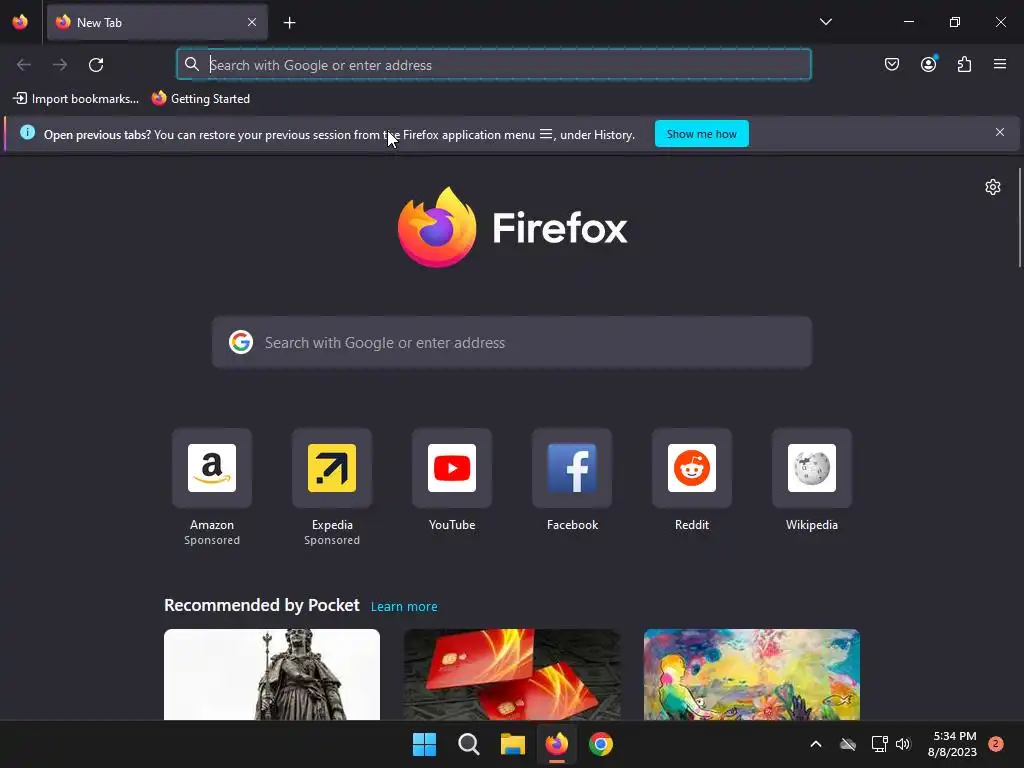Expand the list all tabs chevron
The width and height of the screenshot is (1024, 768).
tap(825, 22)
